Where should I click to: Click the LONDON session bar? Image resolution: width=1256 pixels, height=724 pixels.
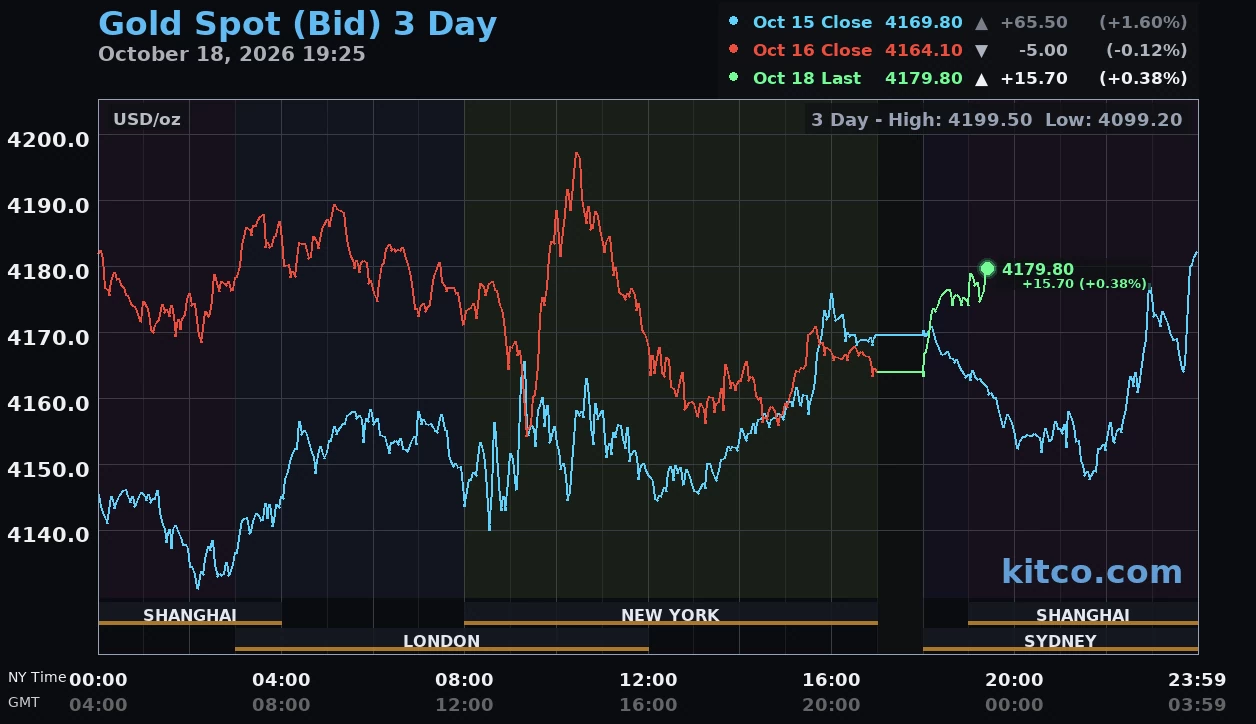[441, 640]
